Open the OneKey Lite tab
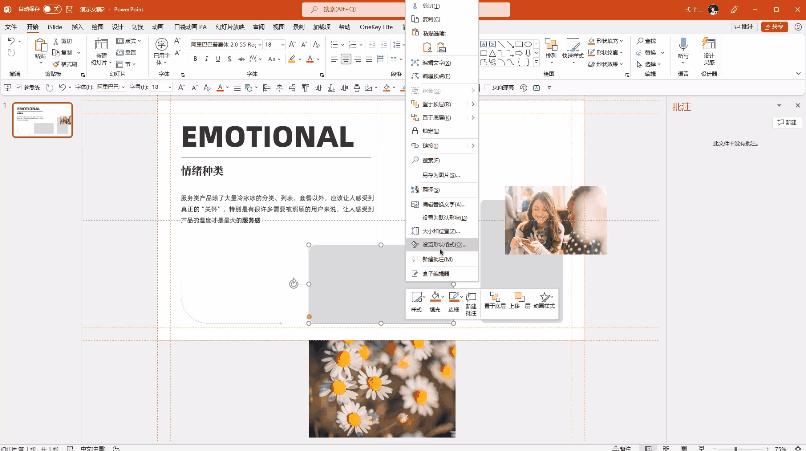Viewport: 806px width, 451px height. [x=376, y=27]
